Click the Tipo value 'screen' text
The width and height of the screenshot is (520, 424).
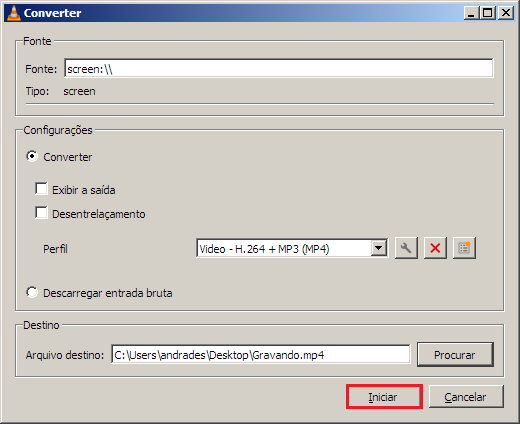(x=79, y=91)
